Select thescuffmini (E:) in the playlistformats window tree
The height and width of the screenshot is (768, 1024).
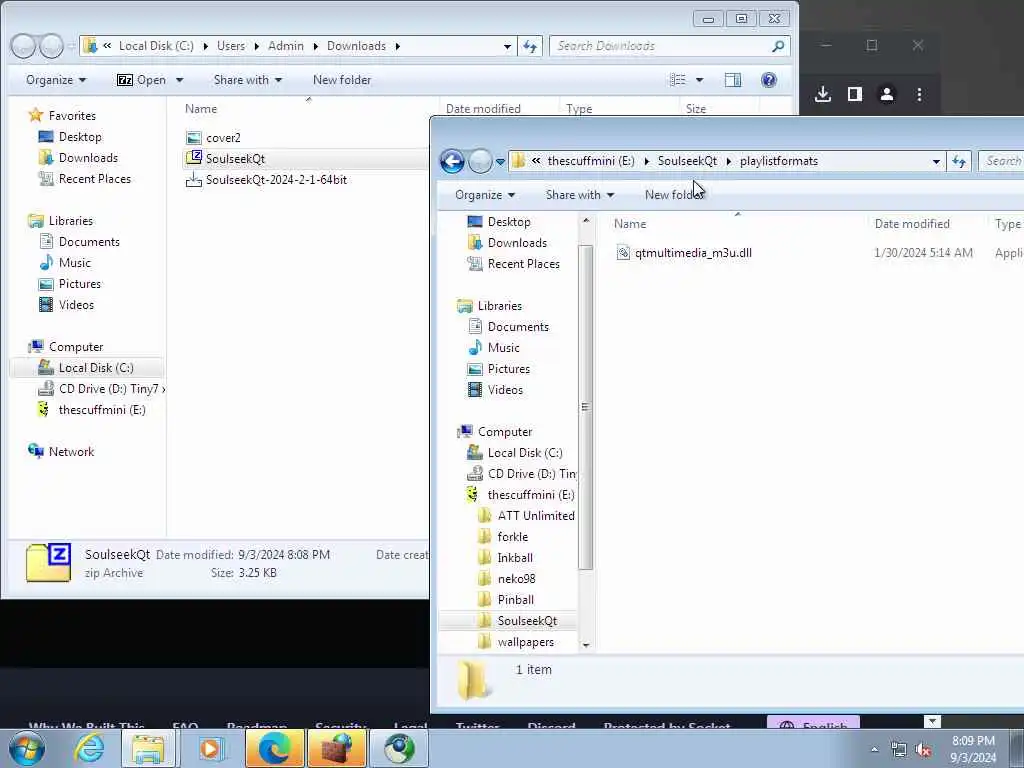pos(530,495)
